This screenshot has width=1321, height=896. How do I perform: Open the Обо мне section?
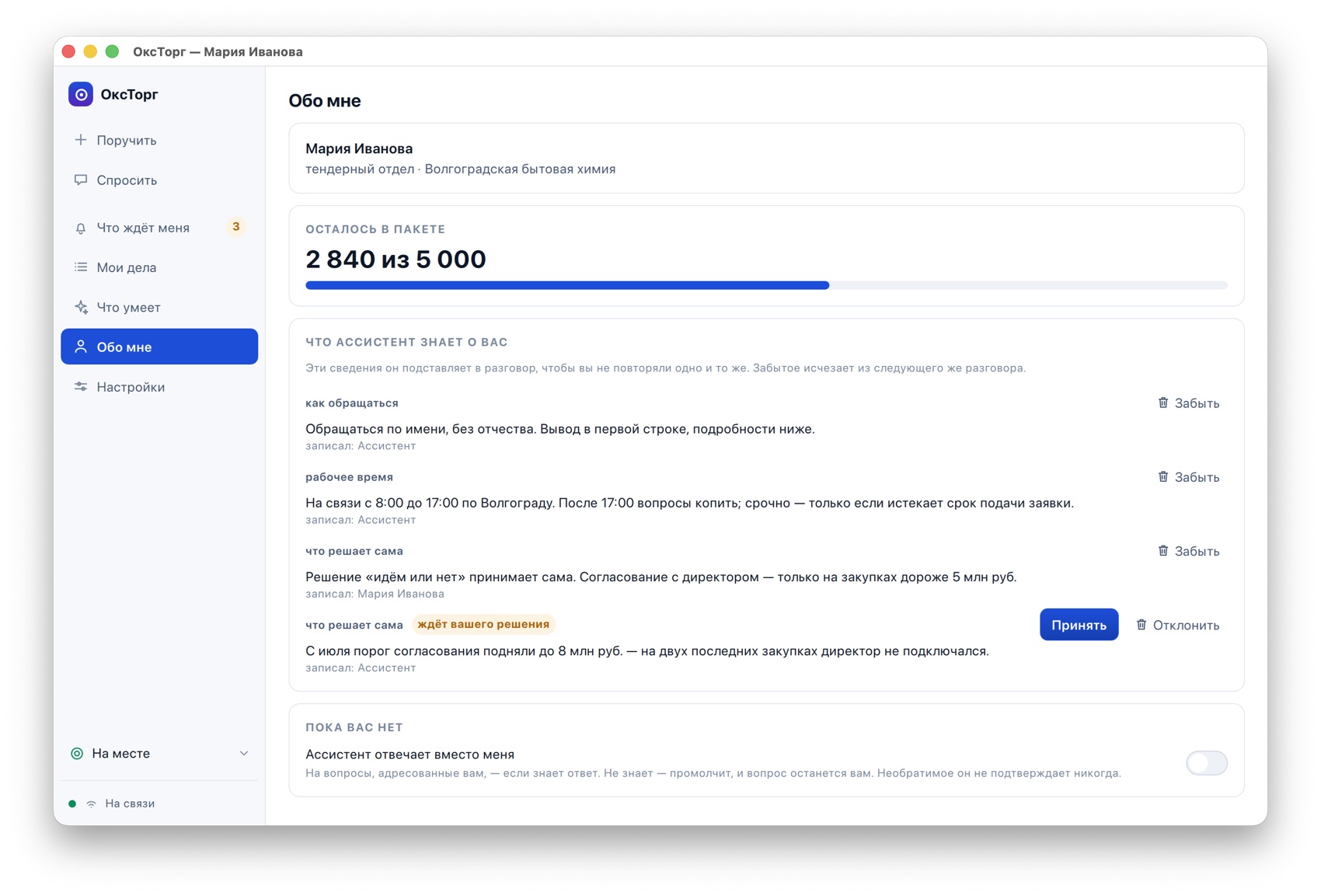pyautogui.click(x=159, y=347)
